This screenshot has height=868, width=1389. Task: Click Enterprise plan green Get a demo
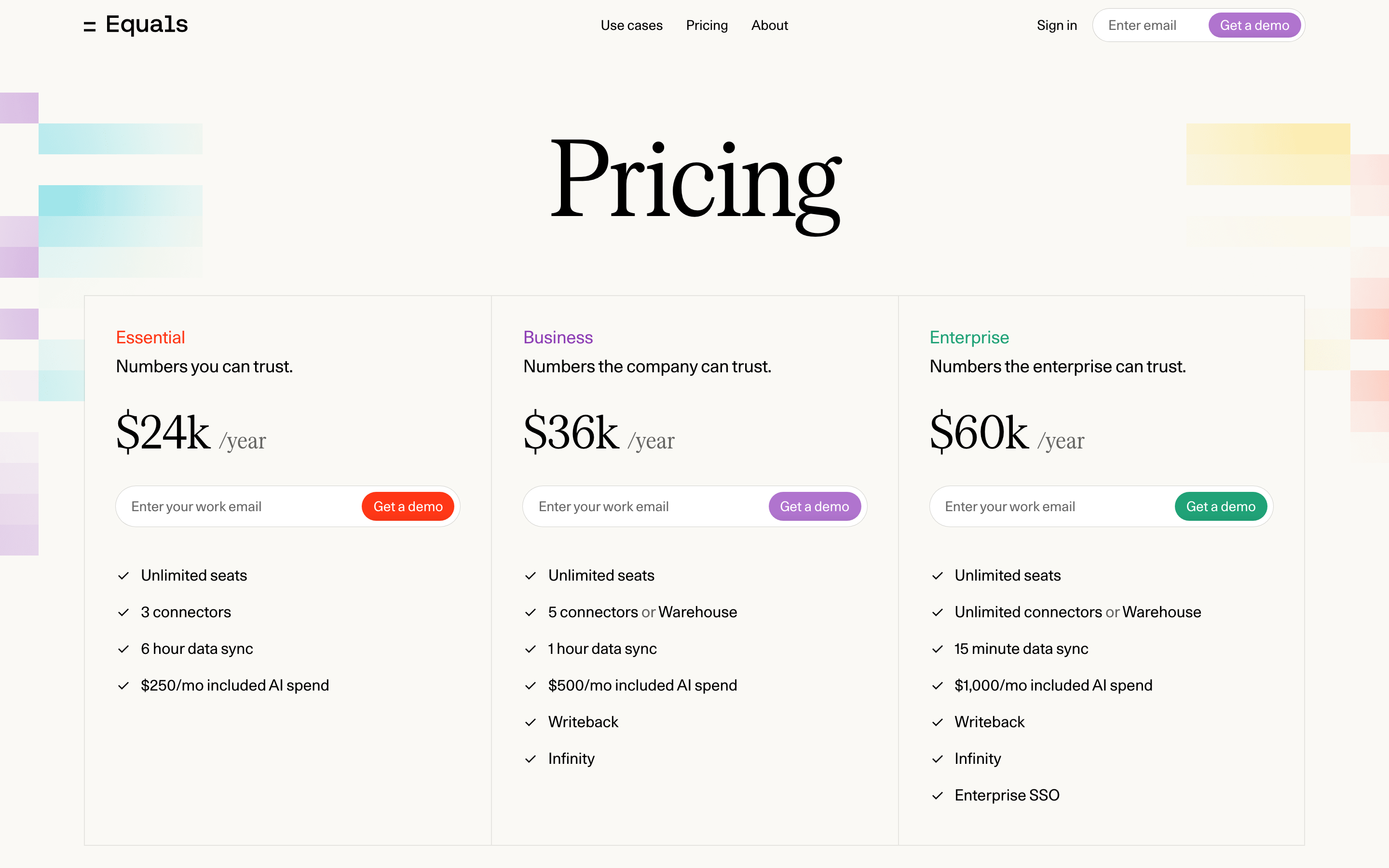click(1221, 506)
